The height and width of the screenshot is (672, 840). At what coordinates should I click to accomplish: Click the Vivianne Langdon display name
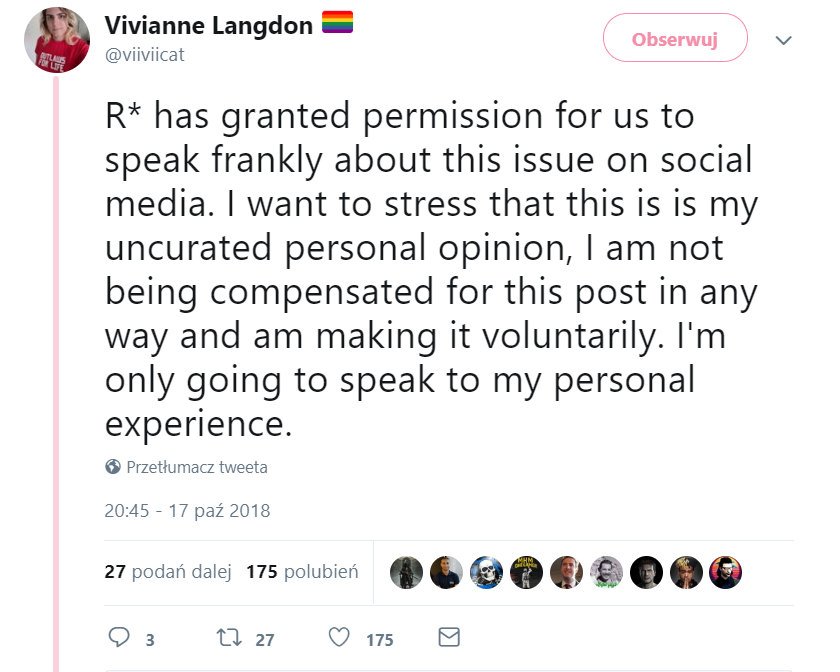208,26
